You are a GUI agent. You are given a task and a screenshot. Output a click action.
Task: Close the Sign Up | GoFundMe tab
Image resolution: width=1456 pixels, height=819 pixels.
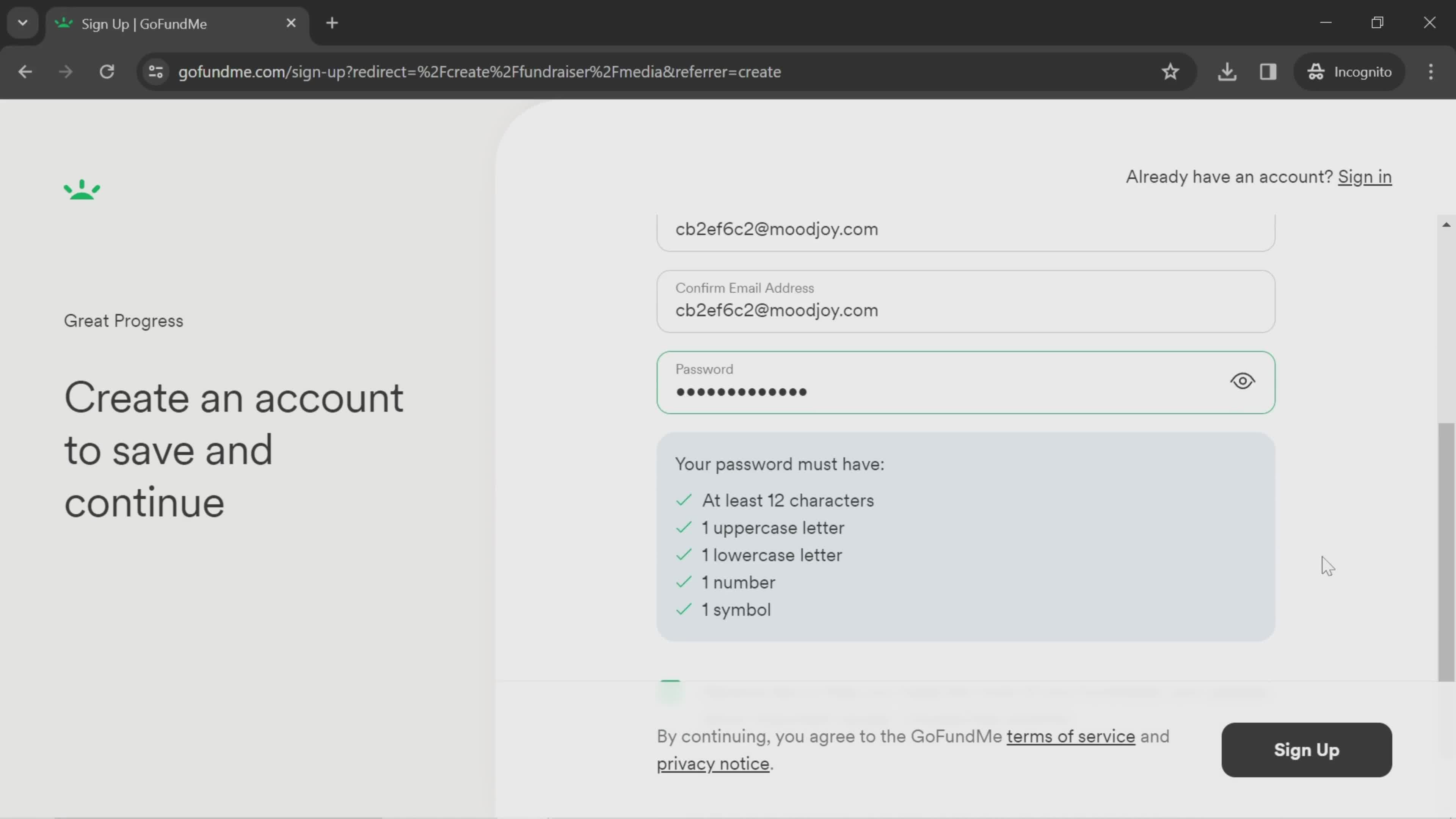pos(291,23)
